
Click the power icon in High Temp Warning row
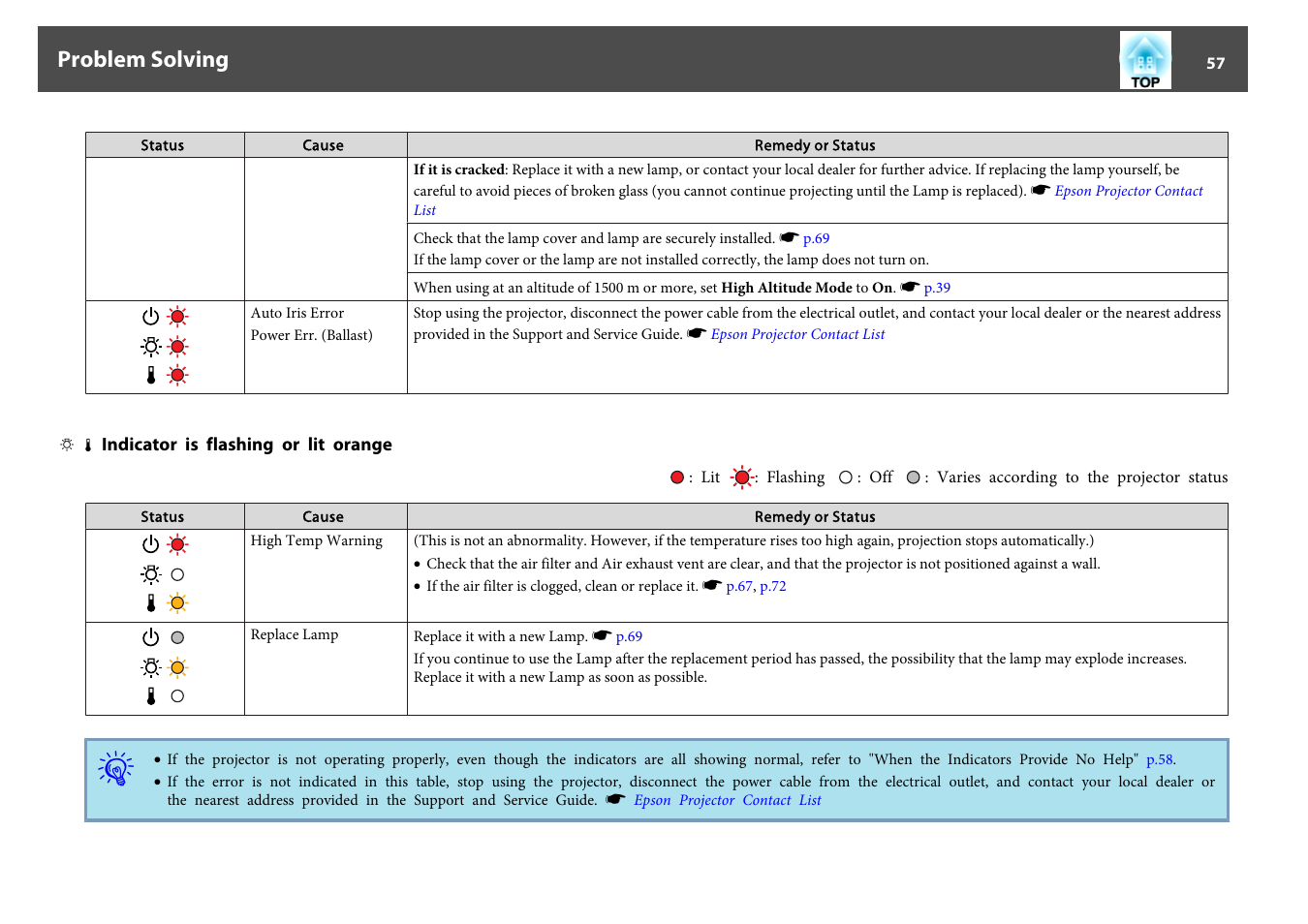tap(150, 544)
